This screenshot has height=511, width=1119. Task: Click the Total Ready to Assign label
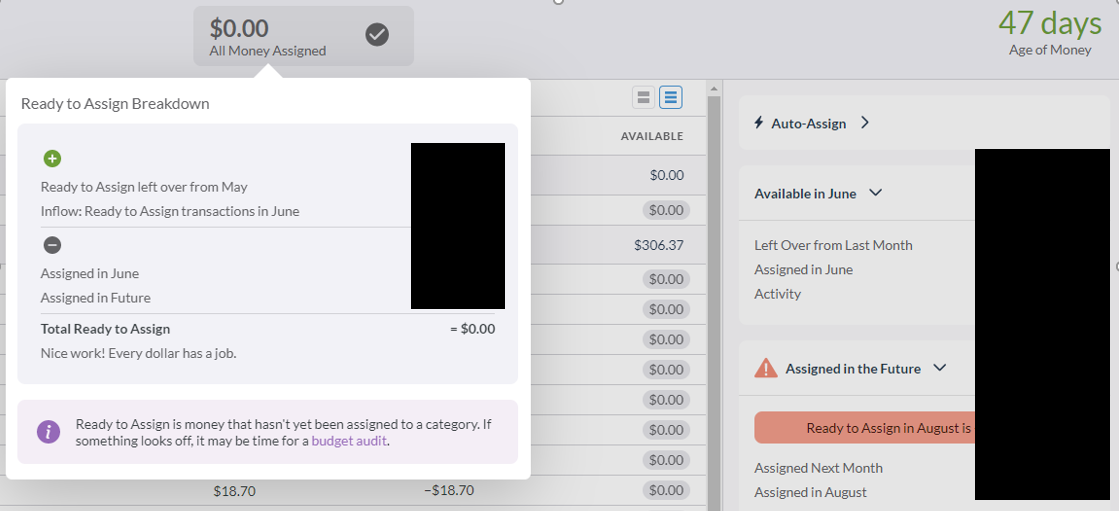[105, 329]
